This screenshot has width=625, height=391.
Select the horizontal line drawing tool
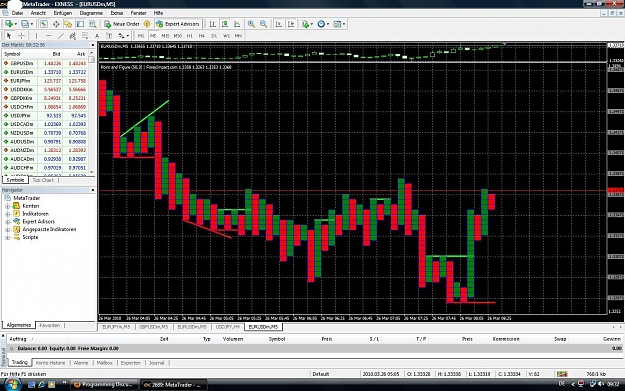(48, 36)
